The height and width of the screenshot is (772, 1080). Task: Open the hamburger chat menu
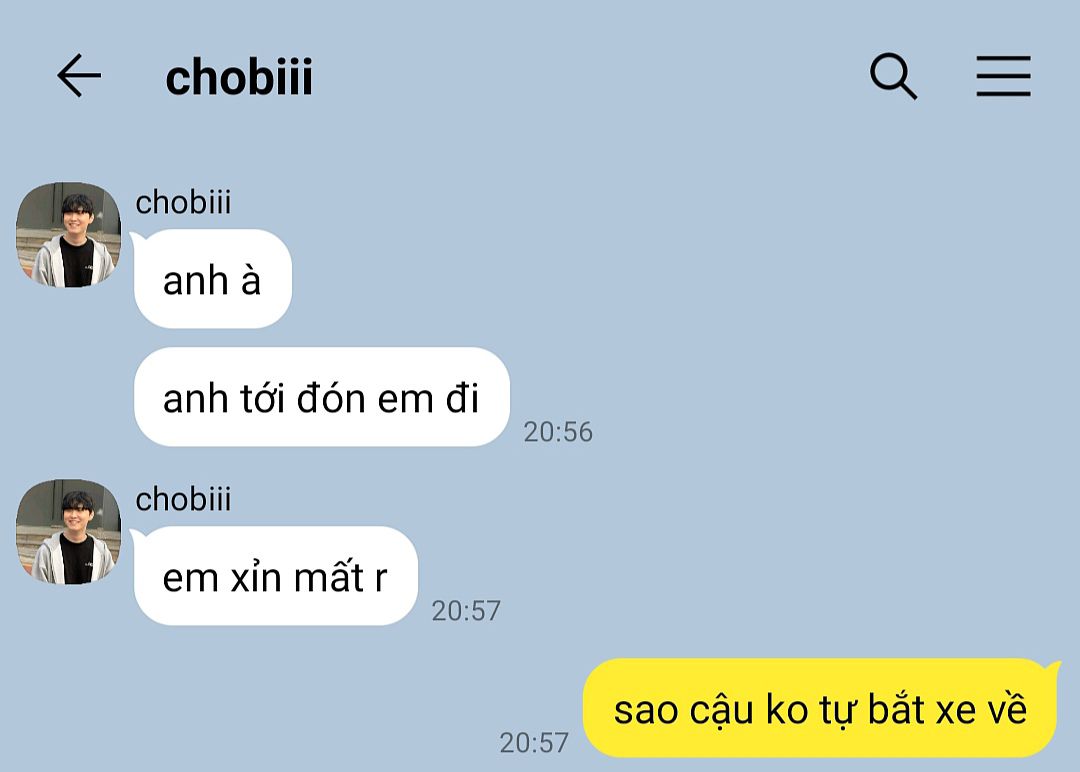[x=1003, y=76]
